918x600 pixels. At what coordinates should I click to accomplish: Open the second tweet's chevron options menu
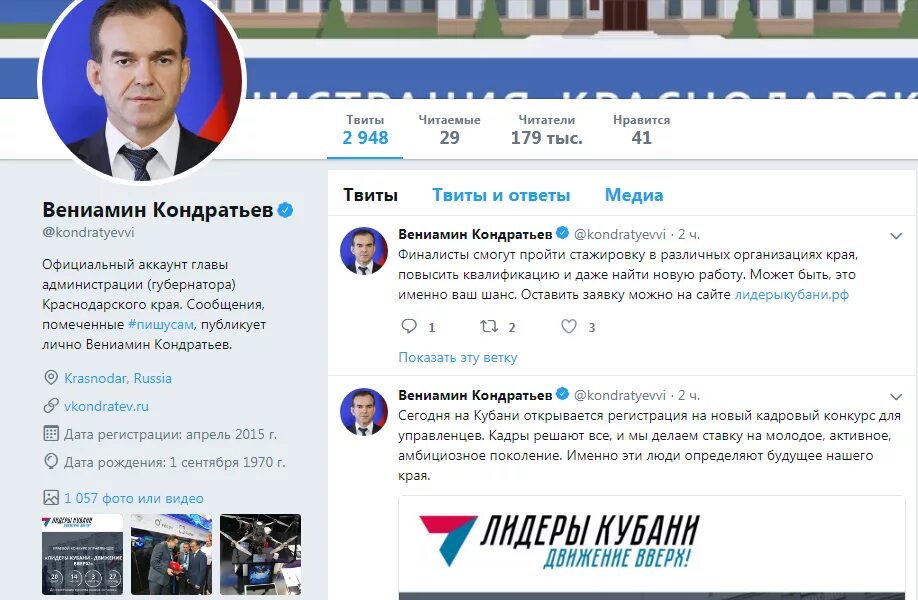coord(896,397)
